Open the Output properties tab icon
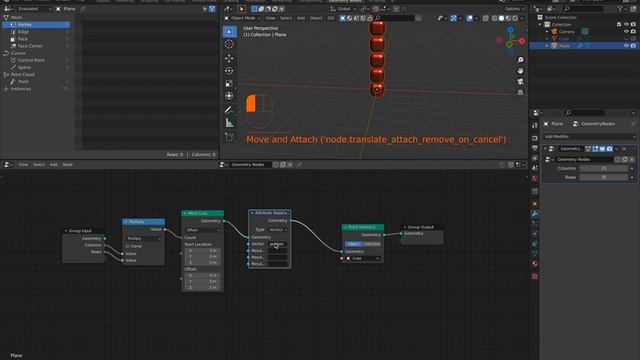The width and height of the screenshot is (640, 360). [x=535, y=148]
